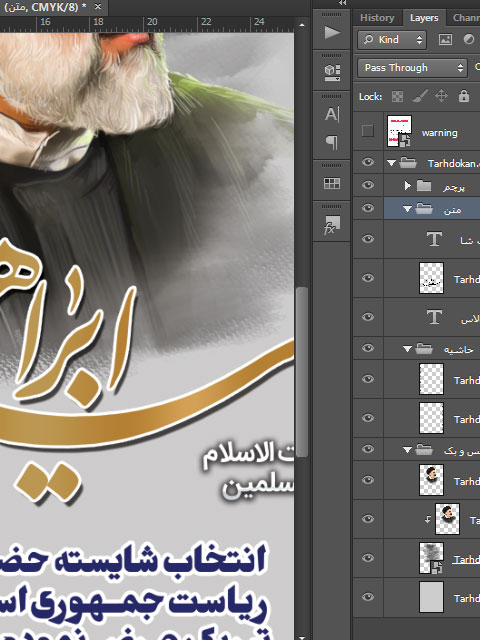Lock all padlock icon
This screenshot has height=640, width=480.
tap(464, 96)
